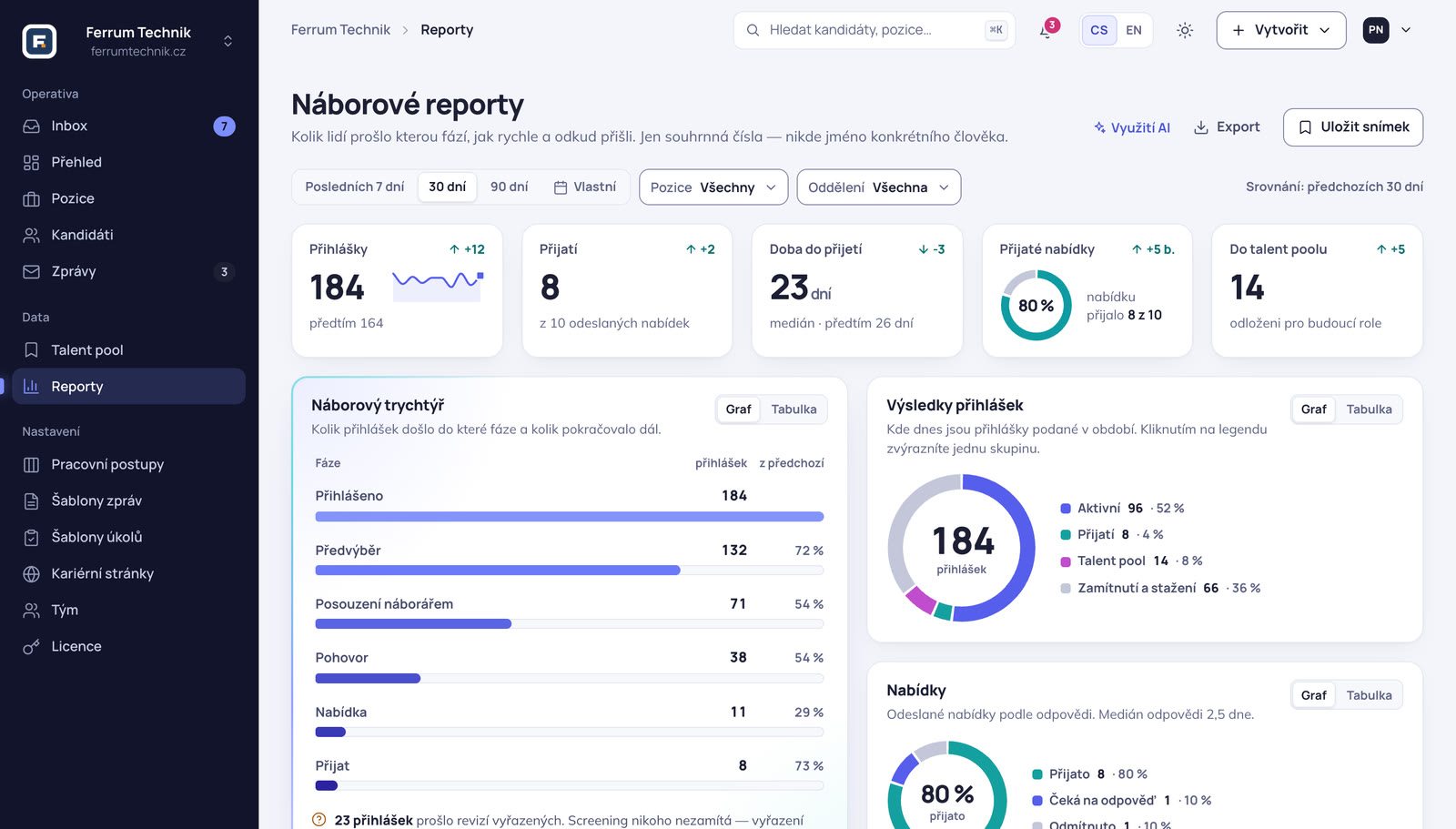
Task: Open Pozice in the sidebar
Action: [x=129, y=198]
